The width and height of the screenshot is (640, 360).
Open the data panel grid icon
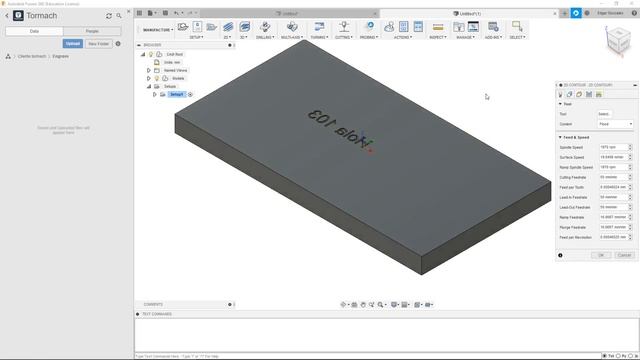click(139, 13)
